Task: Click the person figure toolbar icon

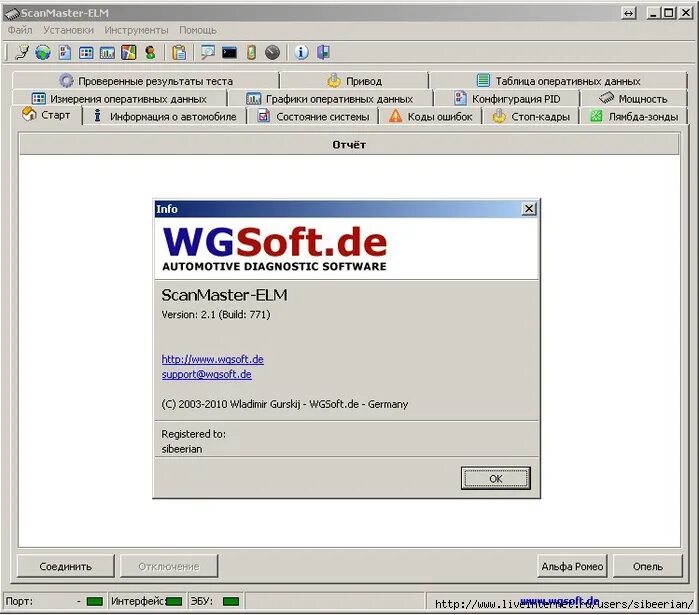Action: point(150,53)
